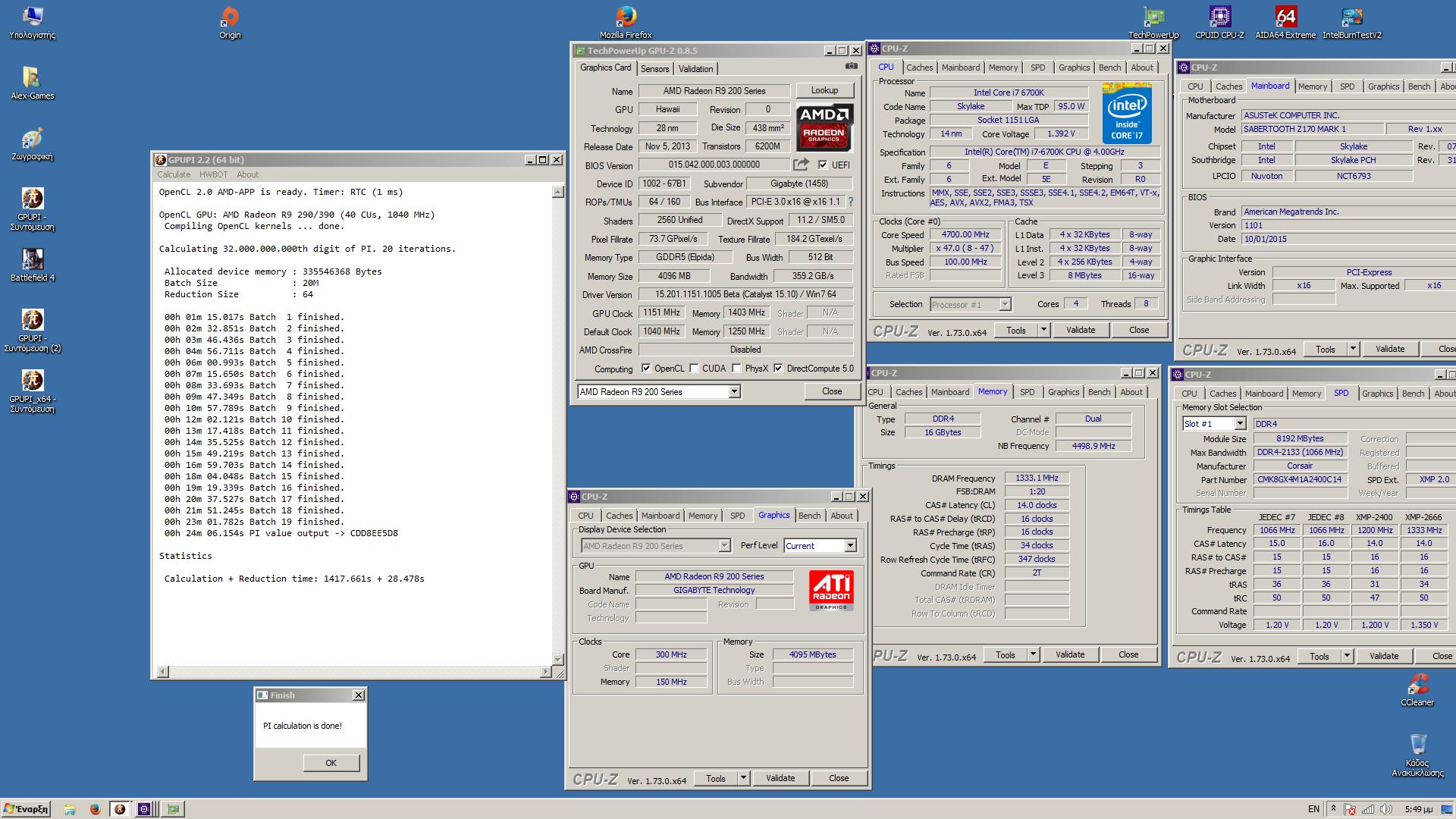Image resolution: width=1456 pixels, height=819 pixels.
Task: Switch to the Sensors tab in GPU-Z
Action: (x=654, y=68)
